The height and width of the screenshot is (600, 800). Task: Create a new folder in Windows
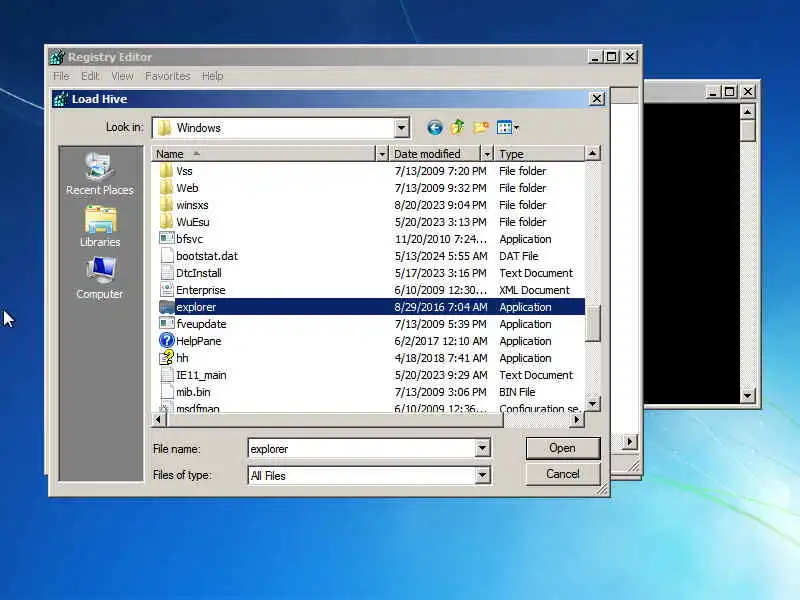[480, 127]
